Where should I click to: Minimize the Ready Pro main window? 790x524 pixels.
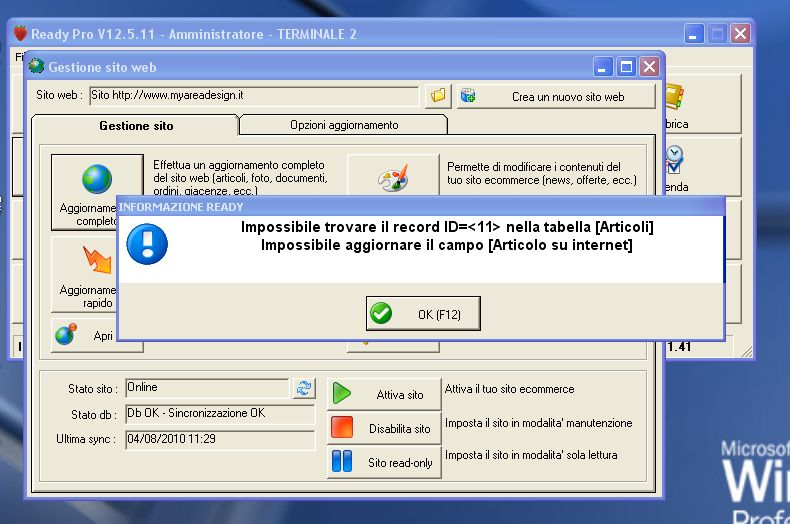pyautogui.click(x=694, y=34)
